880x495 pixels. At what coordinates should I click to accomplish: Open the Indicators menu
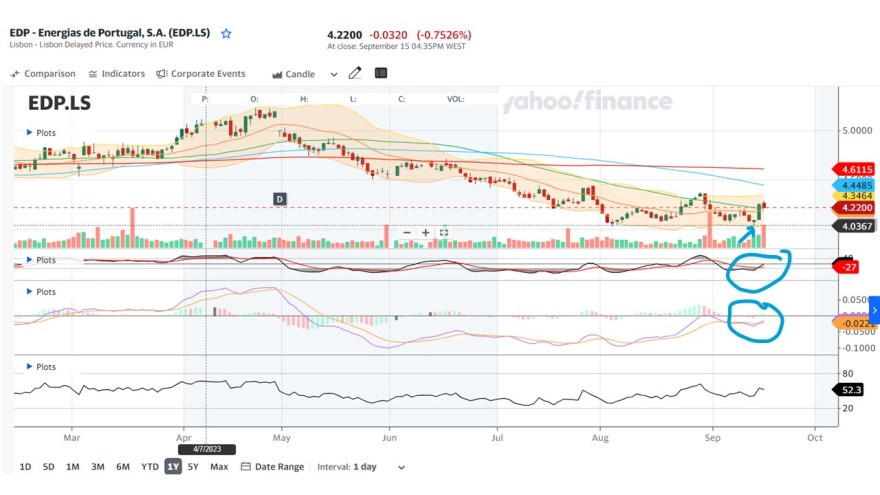click(117, 74)
